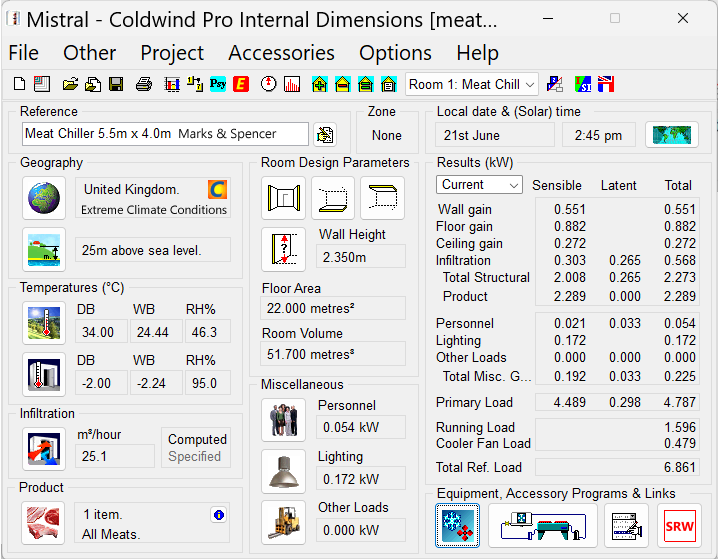The image size is (720, 560).
Task: Open the Other menu
Action: pos(90,53)
